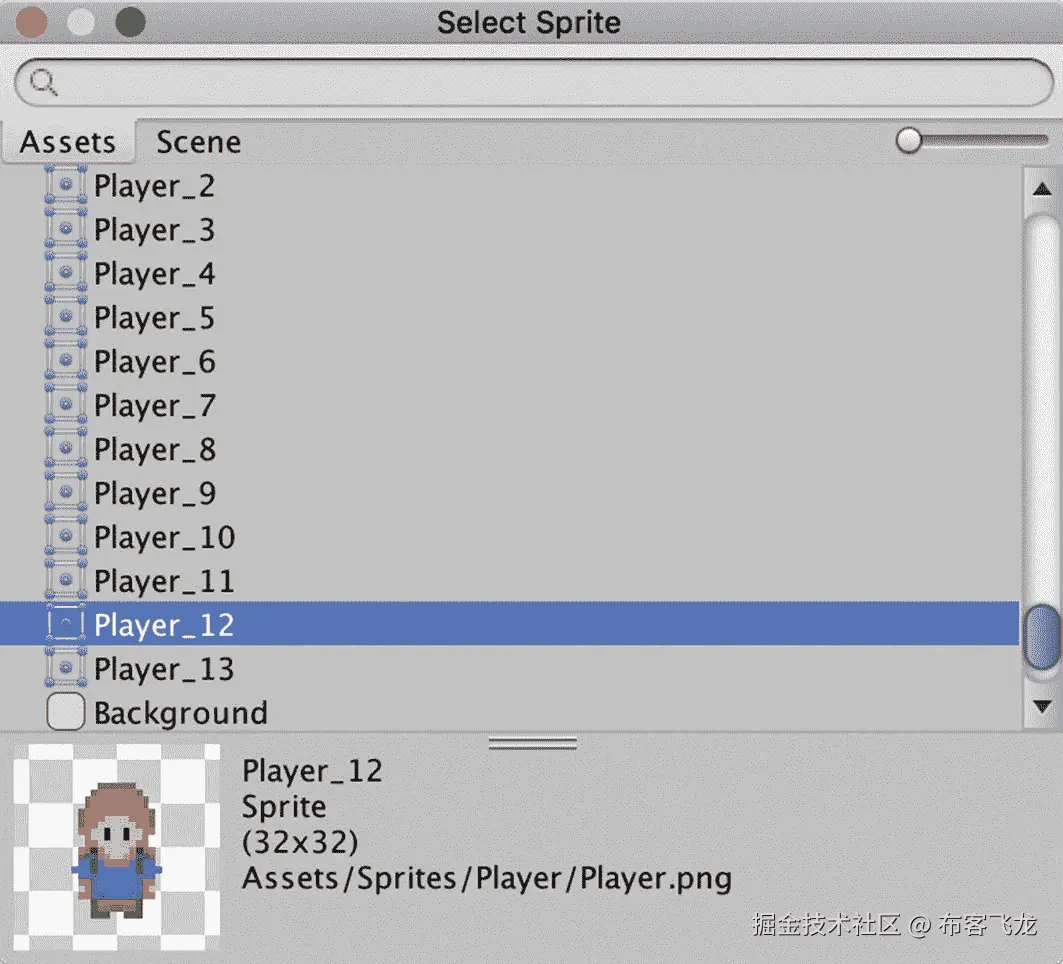Click the Player_8 sprite icon
Viewport: 1063px width, 964px height.
coord(66,448)
